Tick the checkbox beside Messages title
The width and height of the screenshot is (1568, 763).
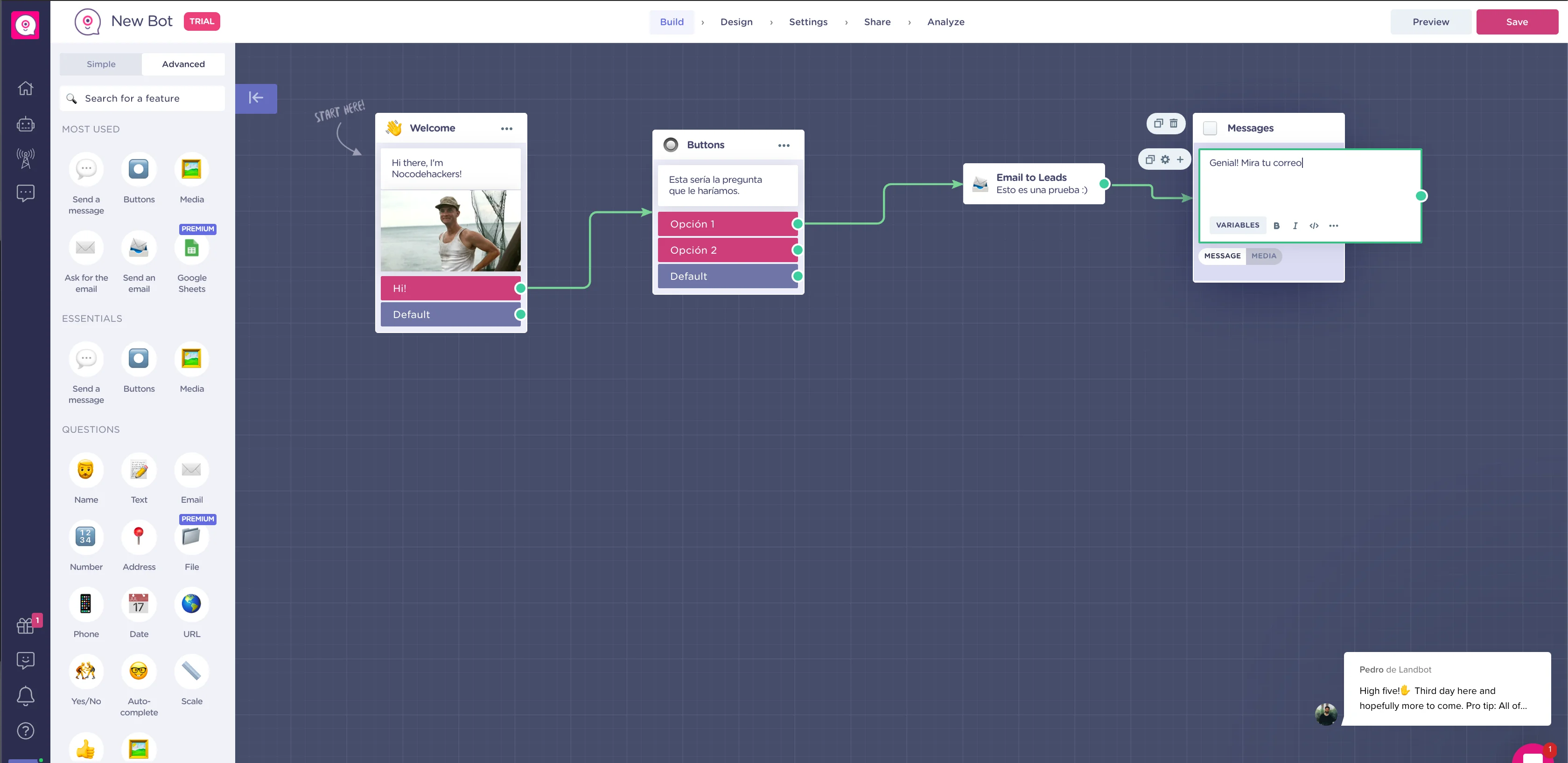(x=1210, y=128)
